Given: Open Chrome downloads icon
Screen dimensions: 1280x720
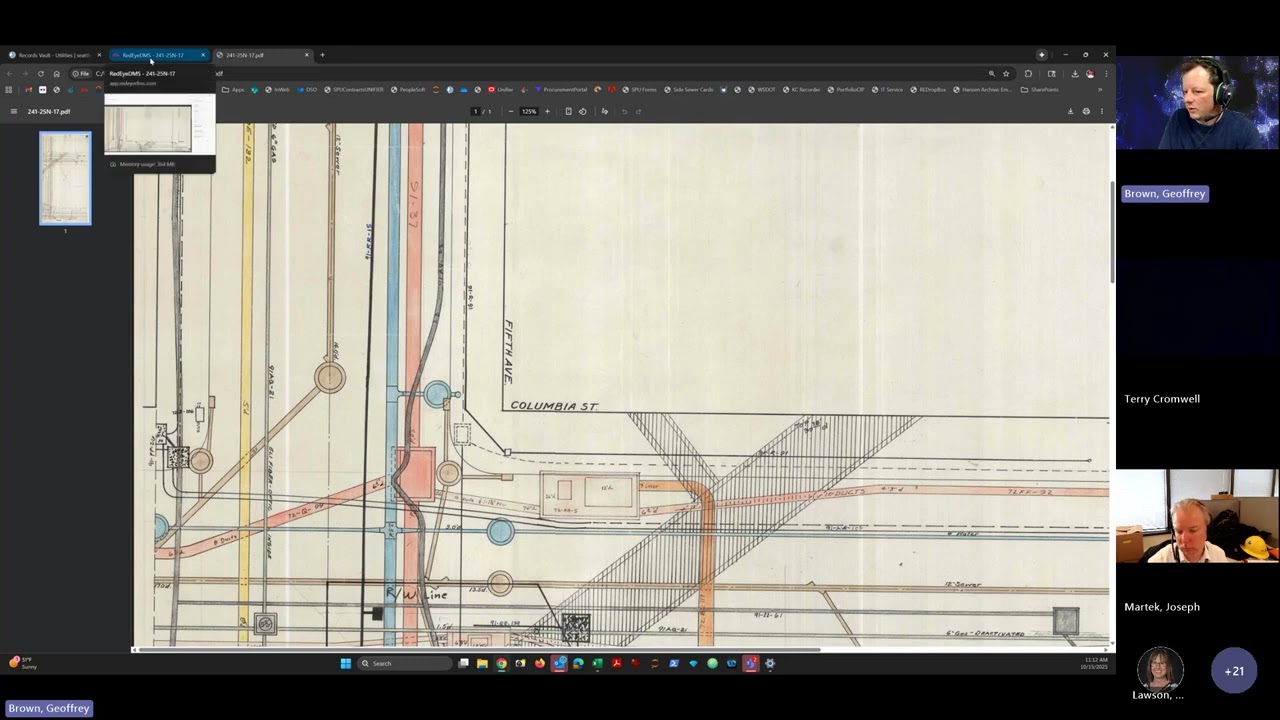Looking at the screenshot, I should tap(1075, 73).
